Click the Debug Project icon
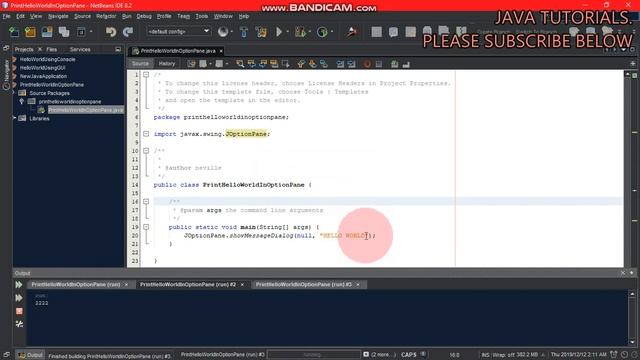The width and height of the screenshot is (640, 360). click(300, 32)
